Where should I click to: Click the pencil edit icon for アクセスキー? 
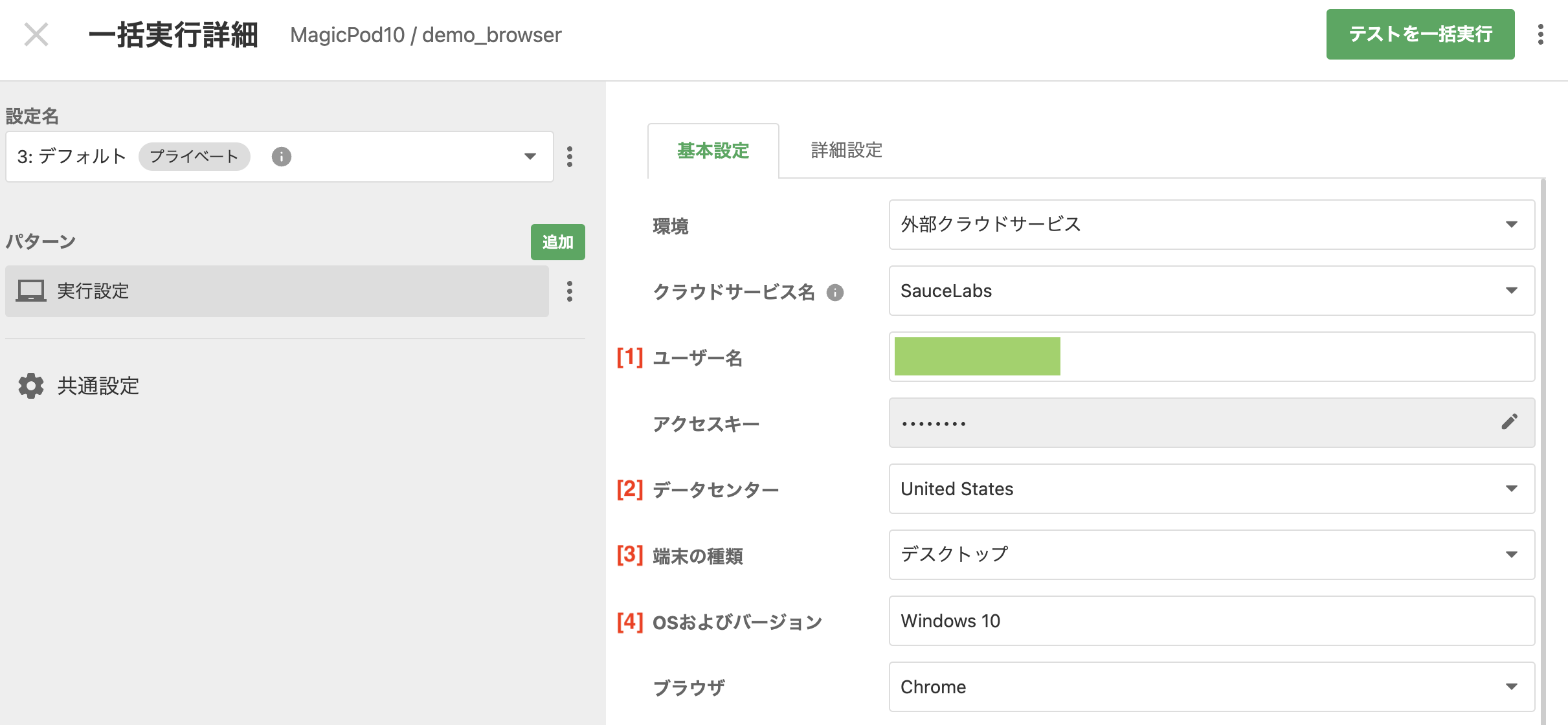click(1510, 422)
